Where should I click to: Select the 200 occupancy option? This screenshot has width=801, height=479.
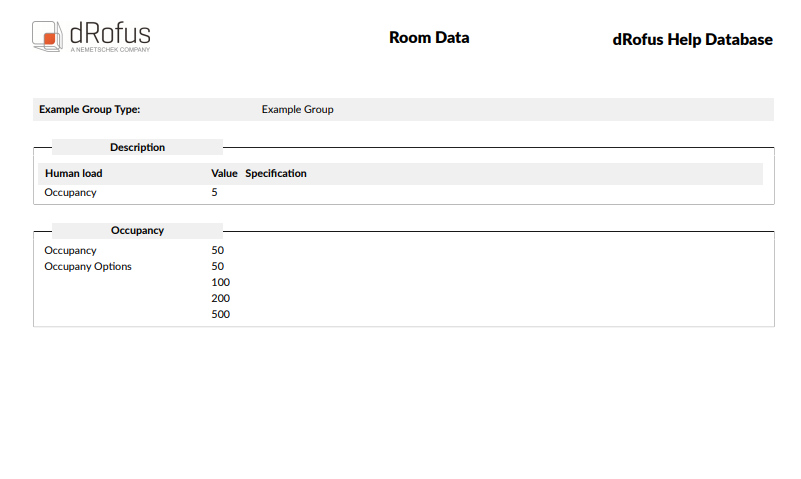221,298
